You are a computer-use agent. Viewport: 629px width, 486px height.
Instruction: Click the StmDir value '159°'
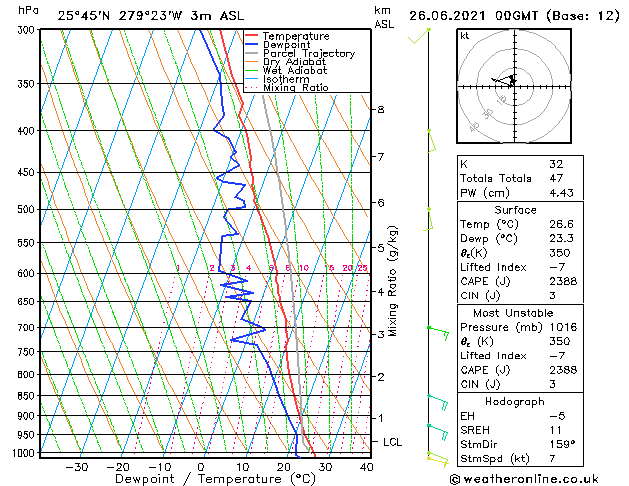[562, 444]
